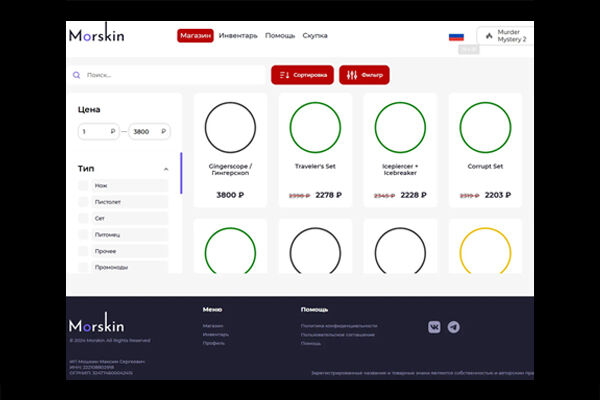Image resolution: width=600 pixels, height=400 pixels.
Task: Click the footer Morskin logo
Action: [x=97, y=323]
